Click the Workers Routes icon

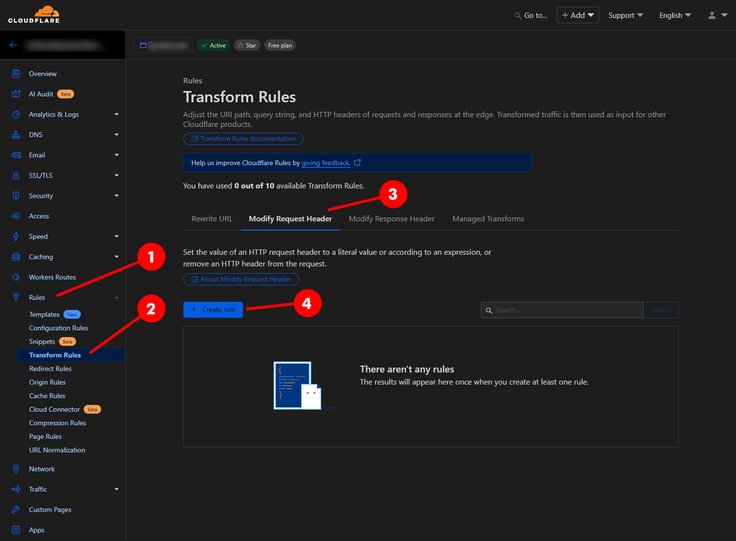point(16,277)
